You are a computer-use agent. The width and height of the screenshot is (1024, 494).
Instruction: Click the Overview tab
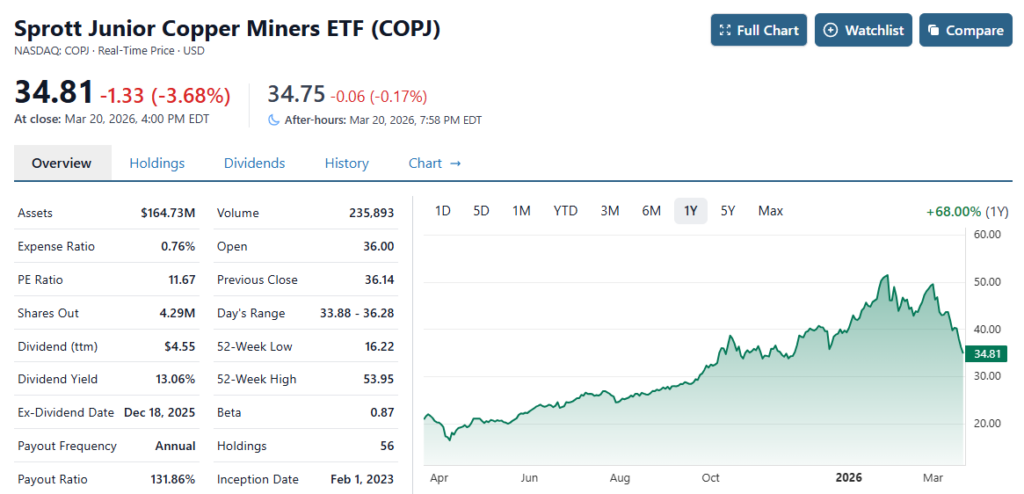click(x=62, y=163)
